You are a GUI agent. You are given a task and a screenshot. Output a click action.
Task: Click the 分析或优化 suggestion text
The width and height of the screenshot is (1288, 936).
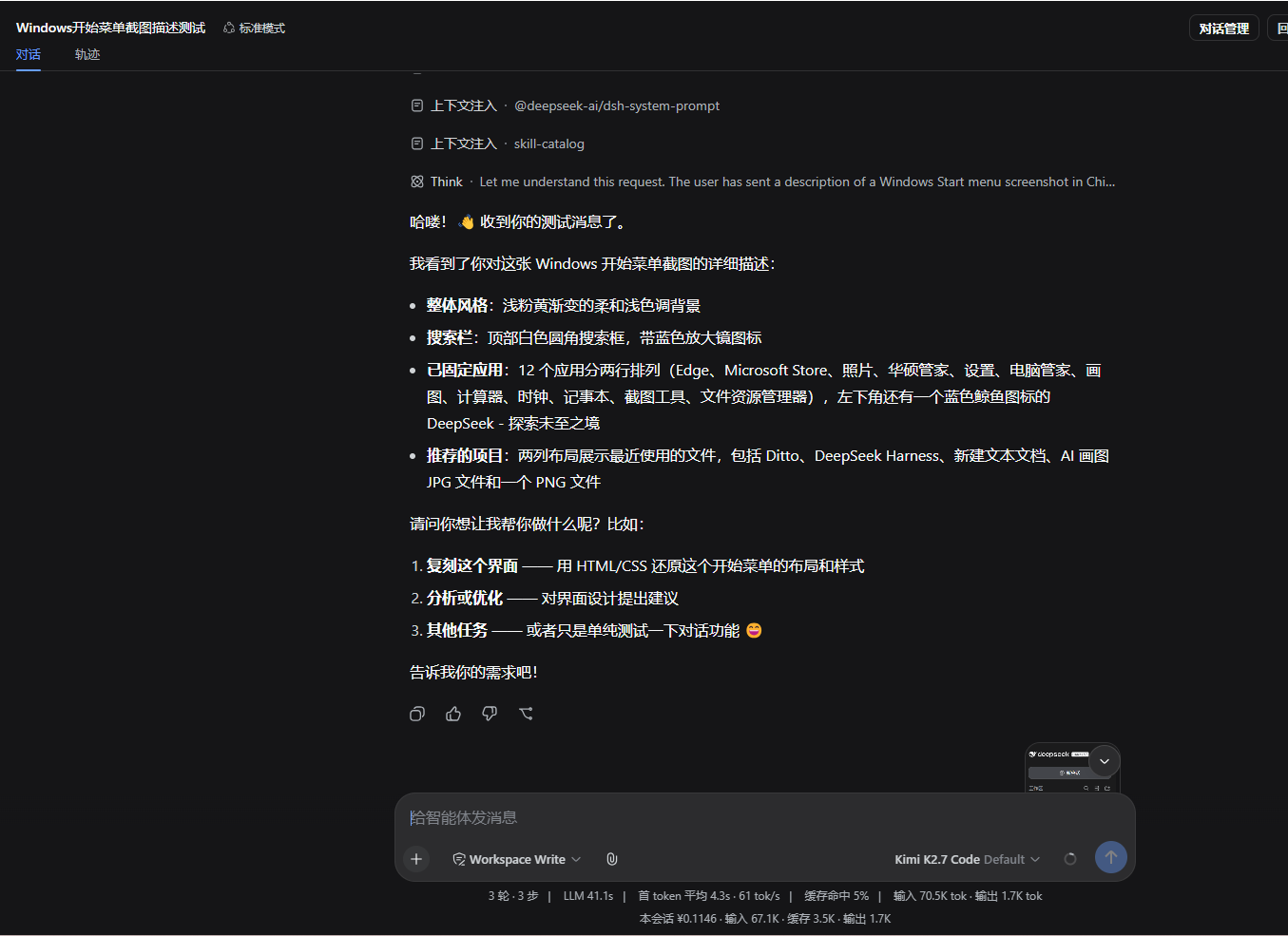(x=465, y=598)
